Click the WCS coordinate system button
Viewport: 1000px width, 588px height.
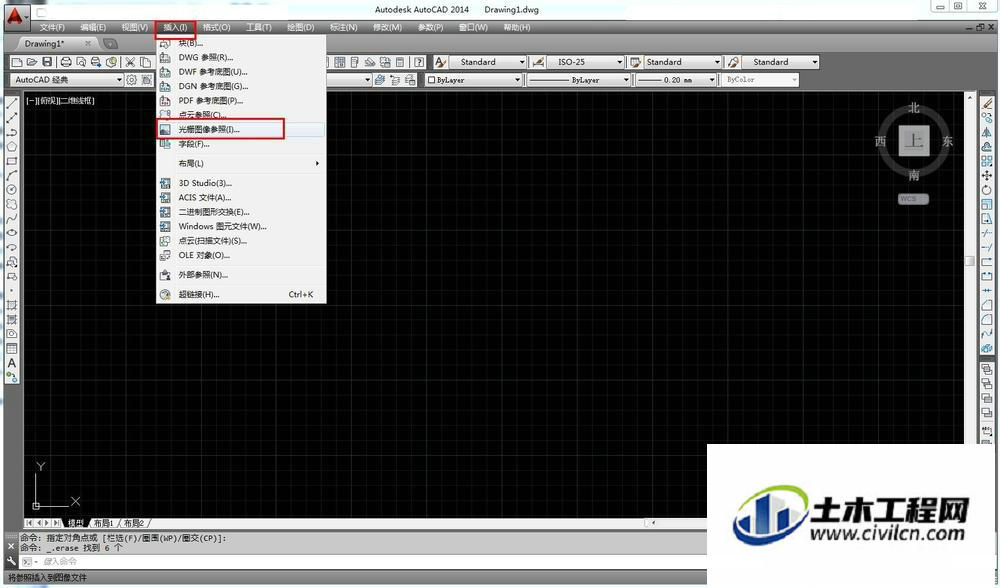point(913,199)
